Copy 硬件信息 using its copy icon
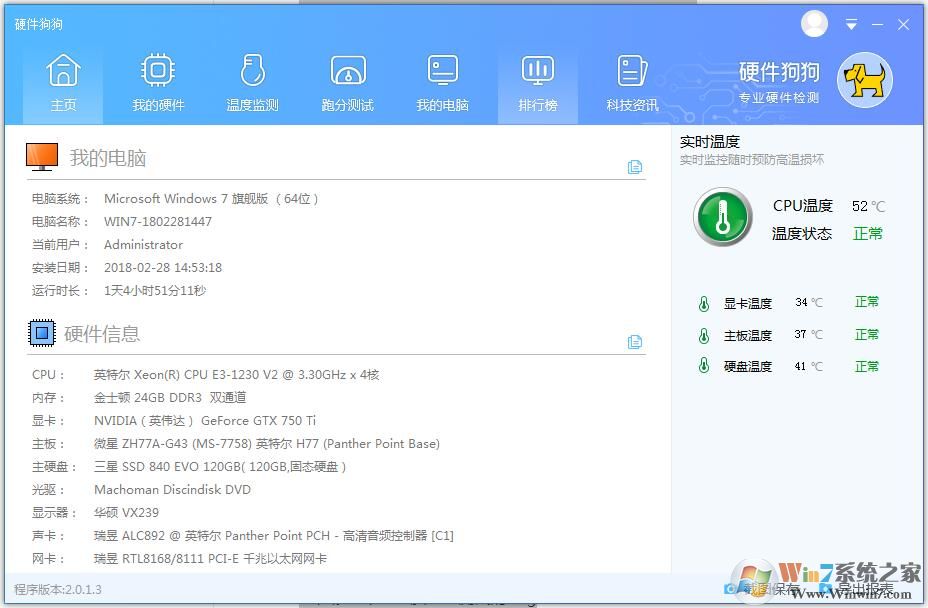 click(x=635, y=342)
